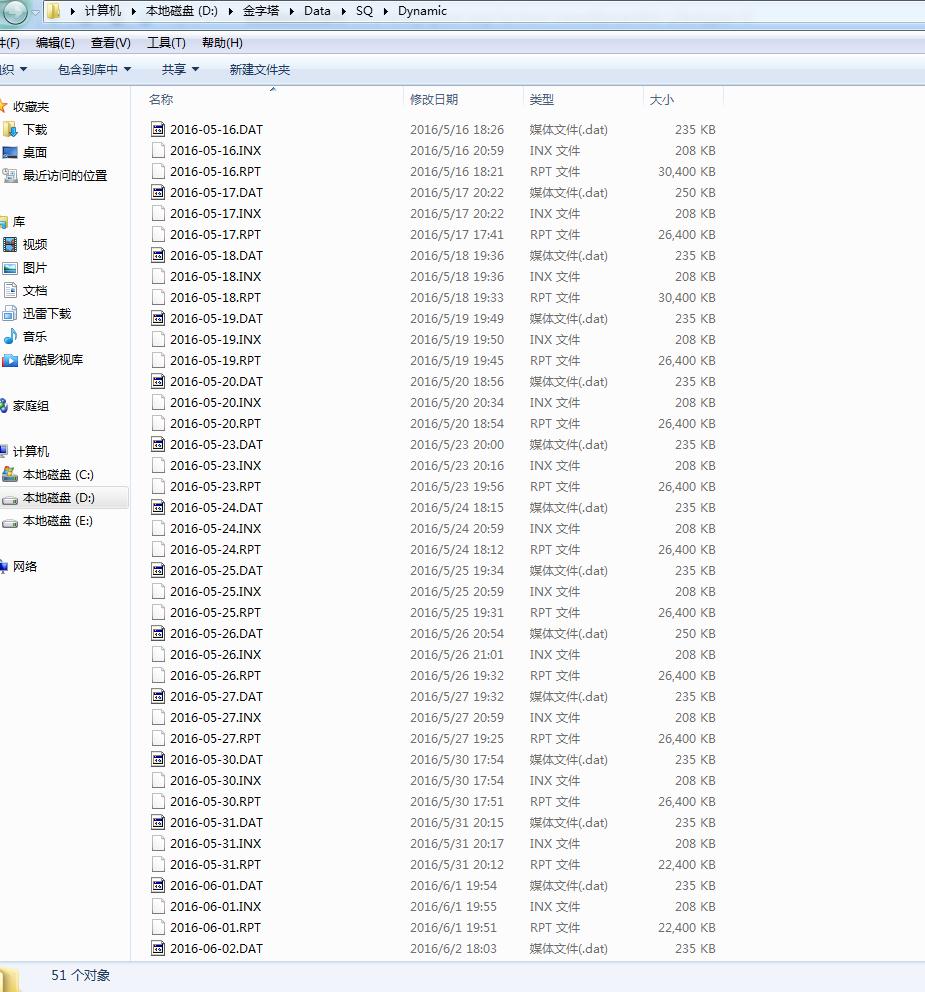Select the 2016-05-17.INX file icon
Image resolution: width=925 pixels, height=992 pixels.
click(157, 213)
